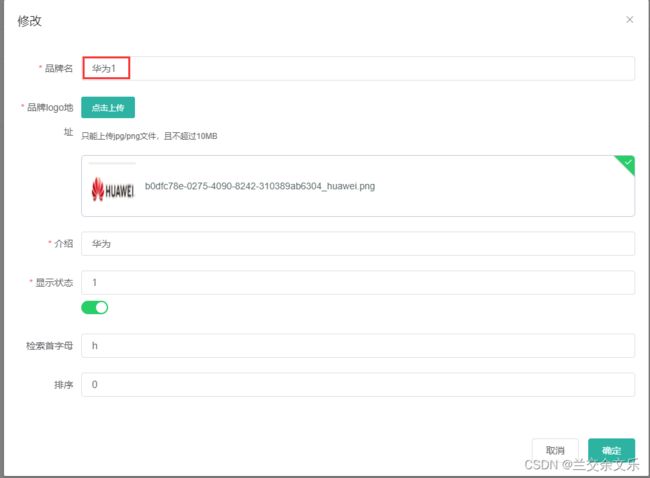Click the green upload success checkmark
Viewport: 650px width, 478px height.
click(x=627, y=163)
